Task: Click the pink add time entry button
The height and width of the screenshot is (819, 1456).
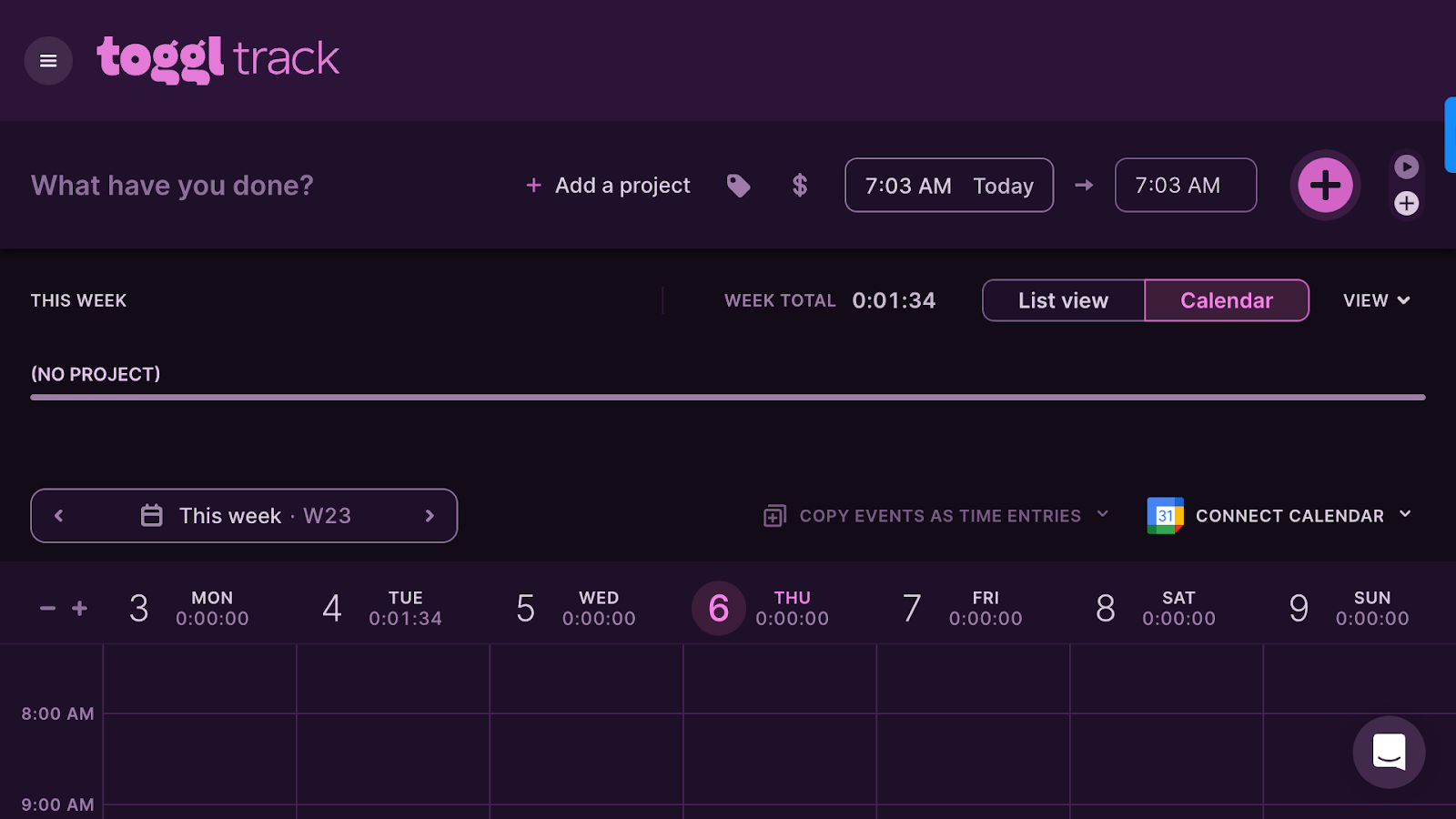Action: pyautogui.click(x=1324, y=186)
